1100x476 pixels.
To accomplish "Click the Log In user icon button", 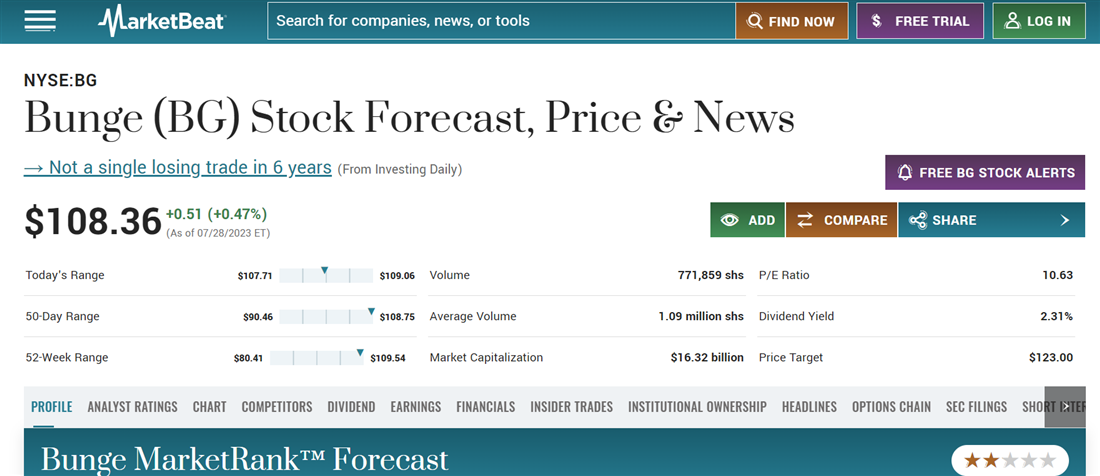I will pyautogui.click(x=1038, y=21).
